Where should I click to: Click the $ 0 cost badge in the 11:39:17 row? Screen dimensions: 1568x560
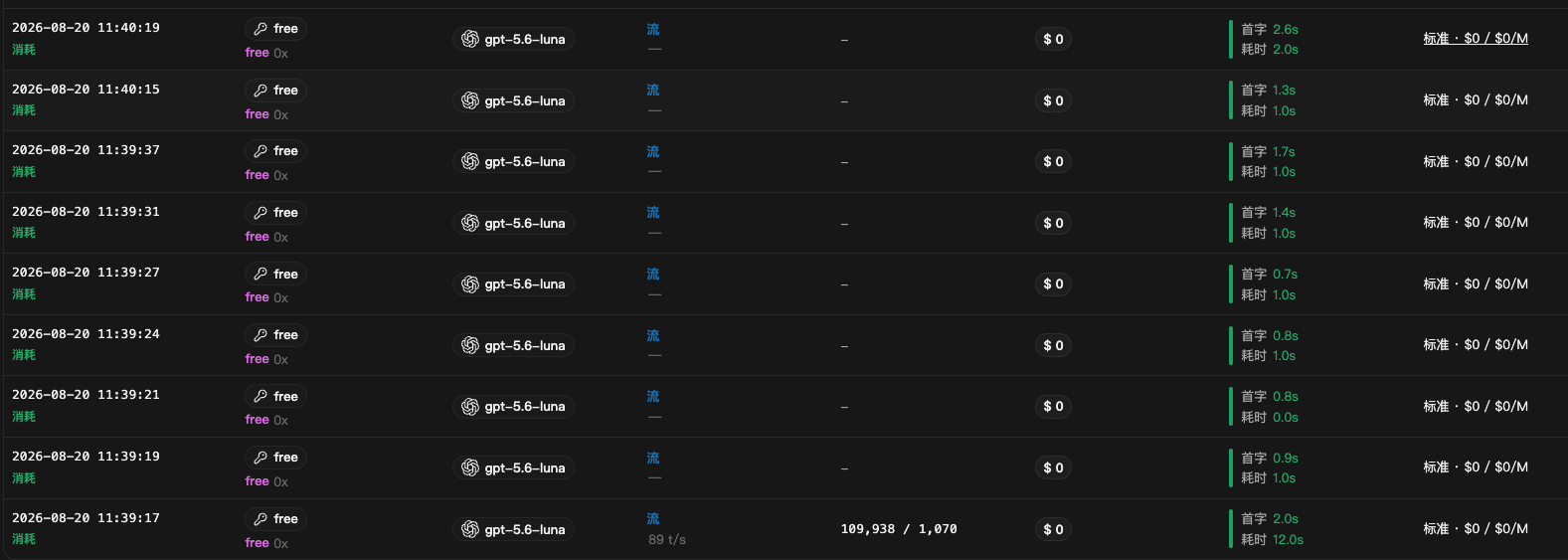1053,529
